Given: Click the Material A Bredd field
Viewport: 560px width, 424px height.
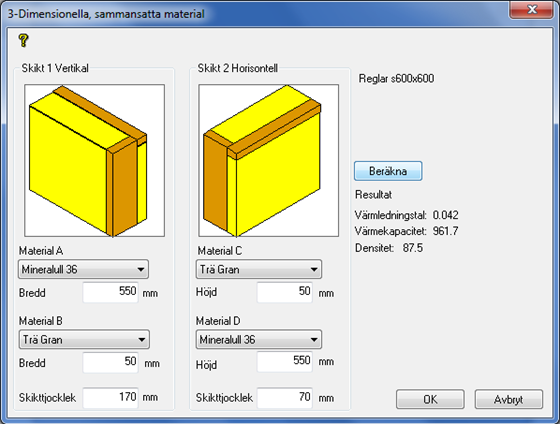Looking at the screenshot, I should tap(111, 292).
